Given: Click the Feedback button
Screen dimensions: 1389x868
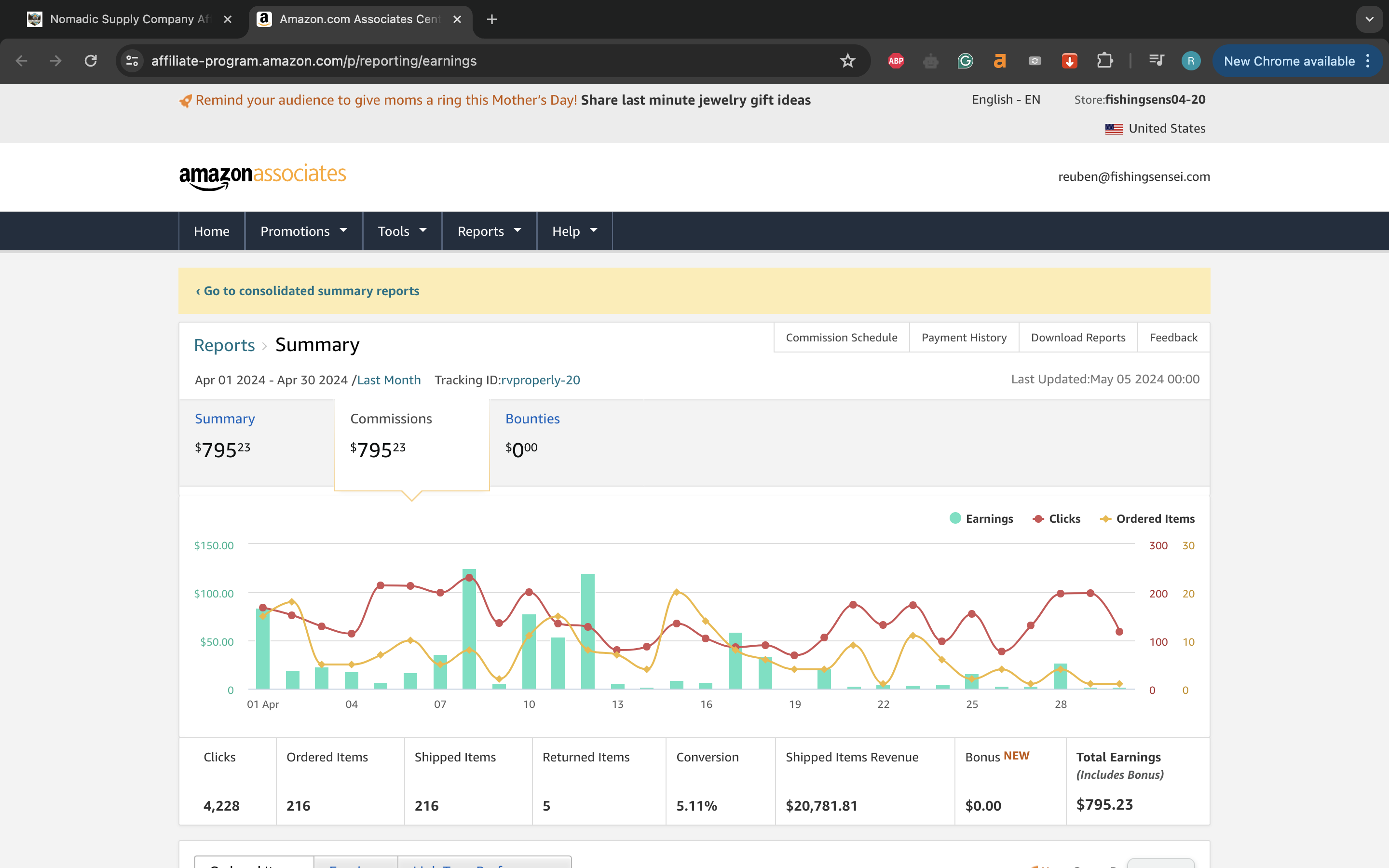Looking at the screenshot, I should click(x=1173, y=338).
